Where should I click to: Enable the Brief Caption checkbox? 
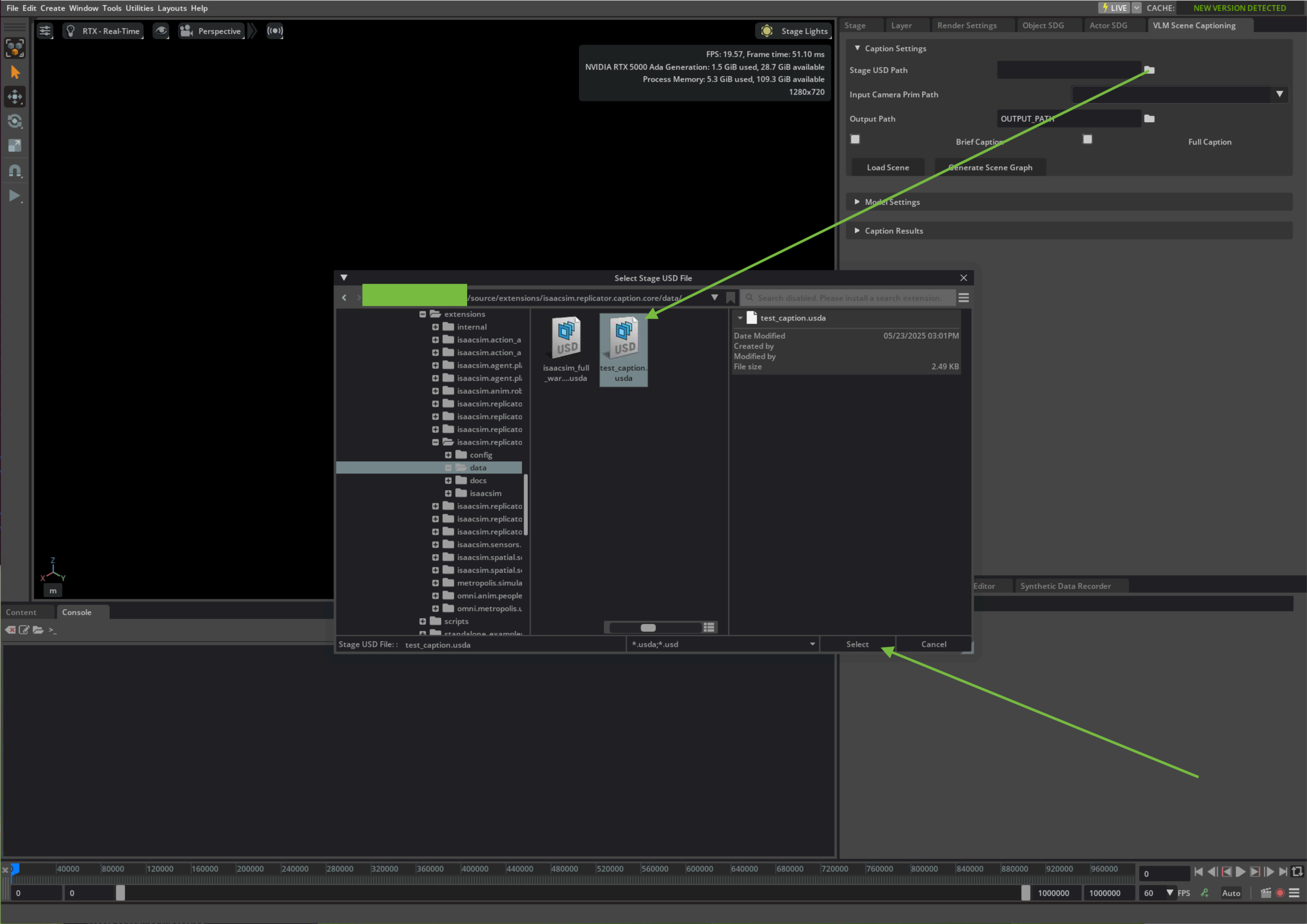(x=855, y=139)
